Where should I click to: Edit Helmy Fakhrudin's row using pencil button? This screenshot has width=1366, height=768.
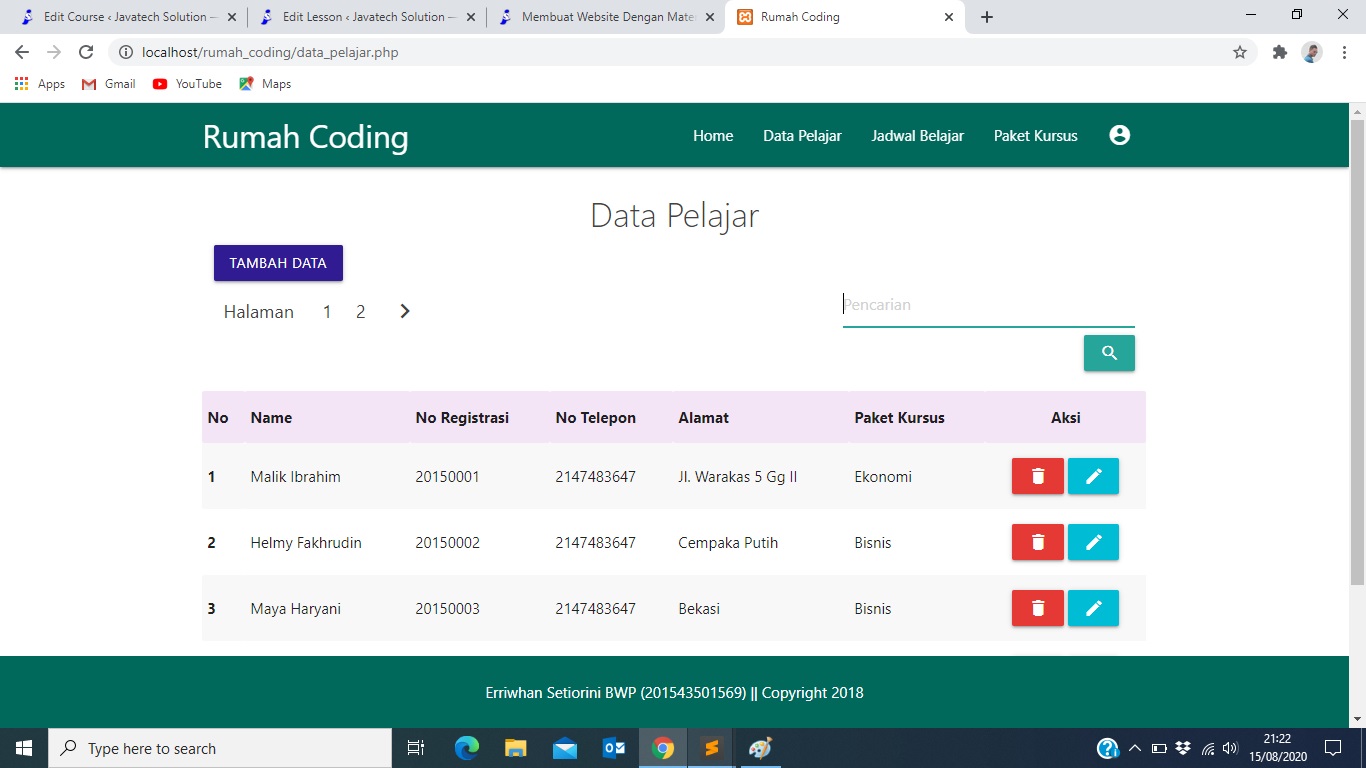tap(1093, 542)
